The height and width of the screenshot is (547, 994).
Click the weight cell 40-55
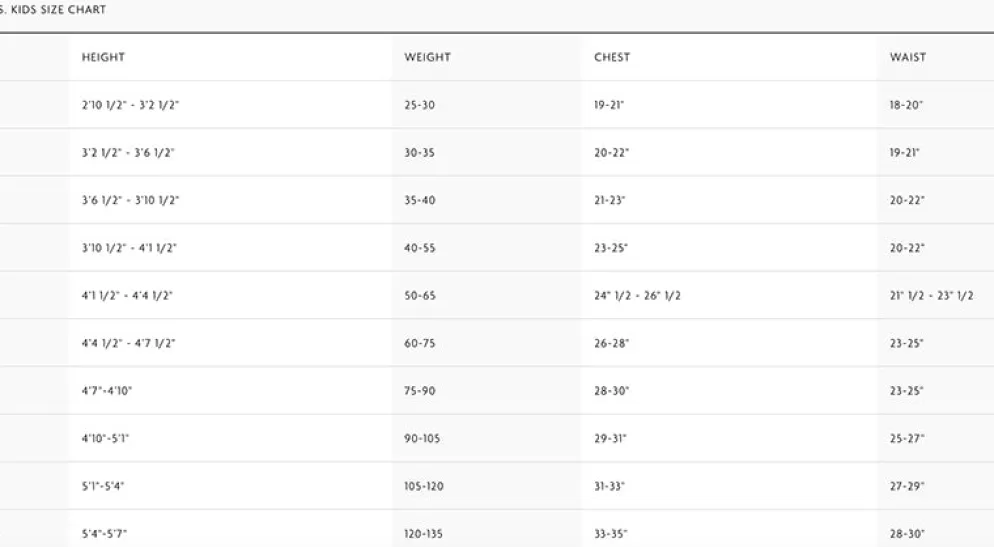[420, 248]
